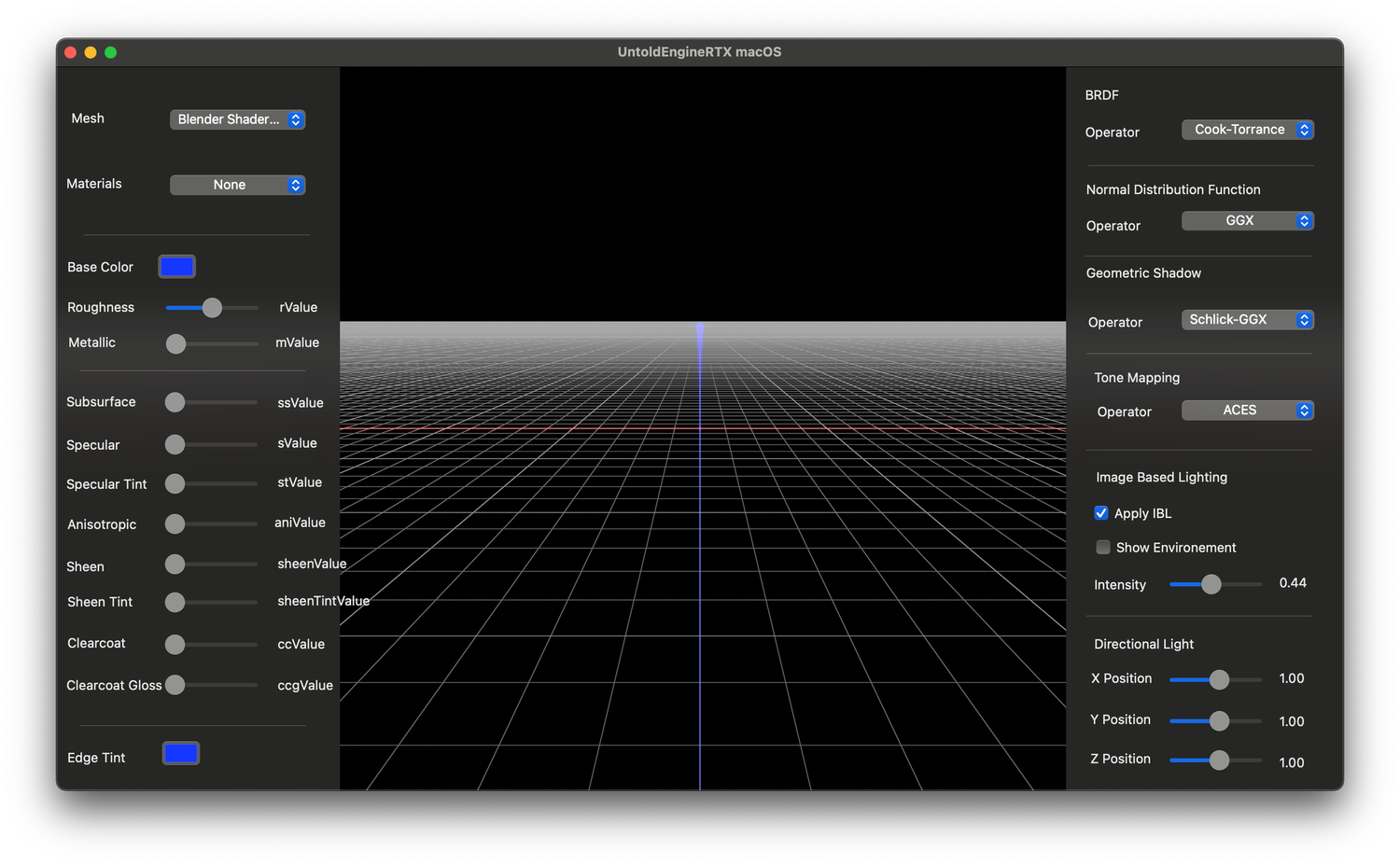
Task: Change the Edge Tint color
Action: (180, 753)
